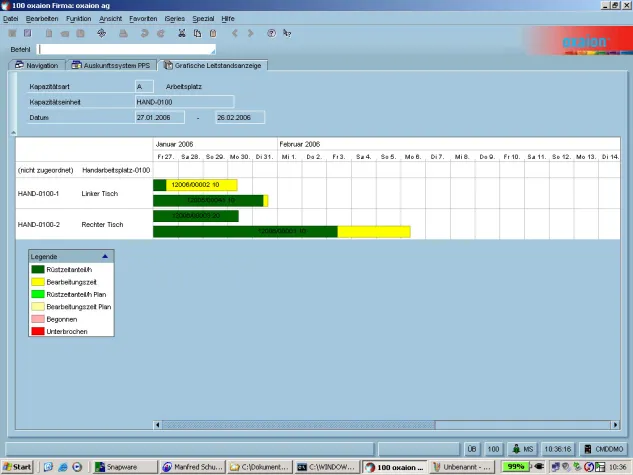This screenshot has width=633, height=475.
Task: Open the Befehl command dropdown arrow
Action: (x=212, y=49)
